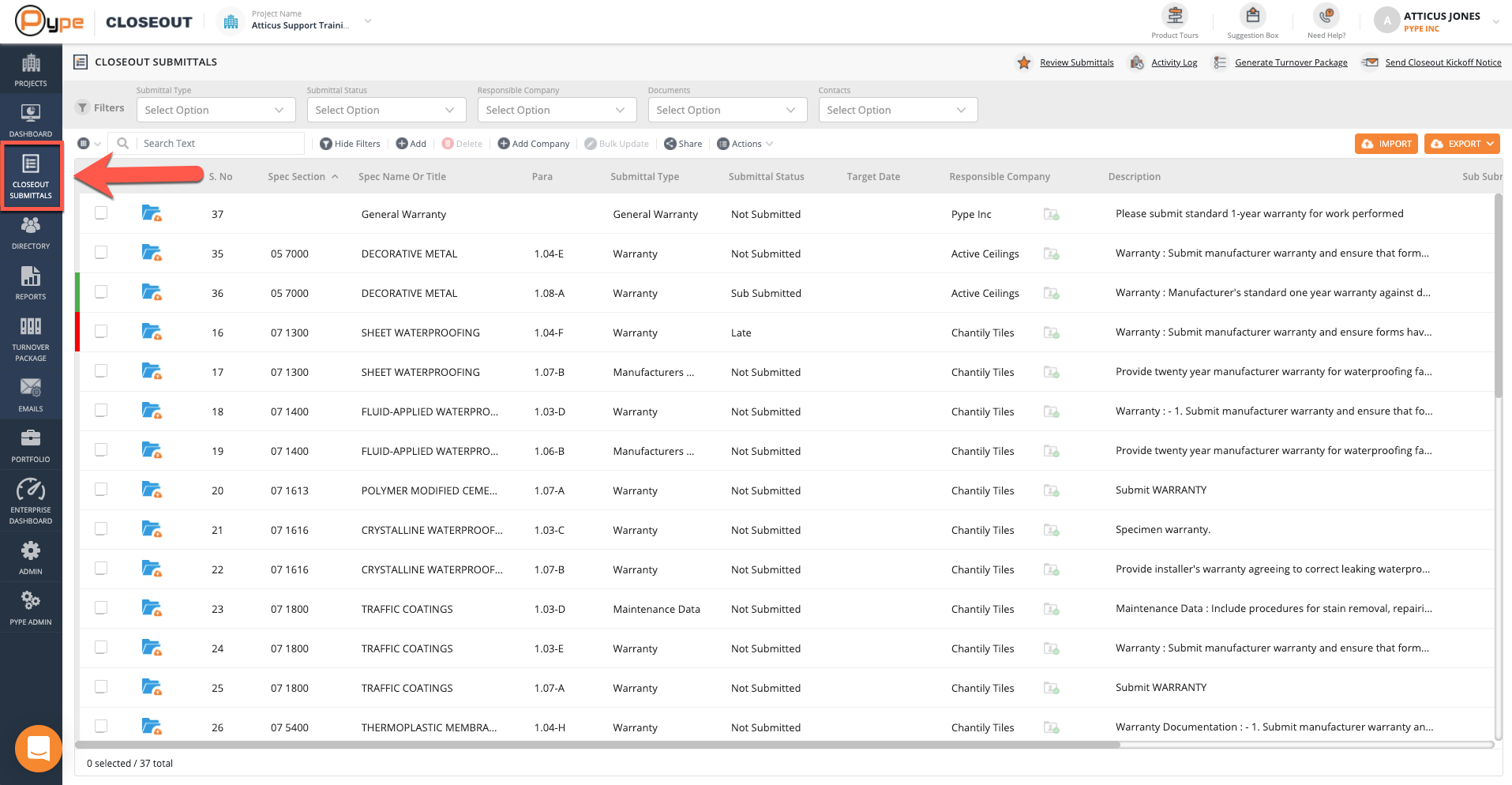
Task: Open the Suggestion Box icon
Action: pyautogui.click(x=1252, y=16)
